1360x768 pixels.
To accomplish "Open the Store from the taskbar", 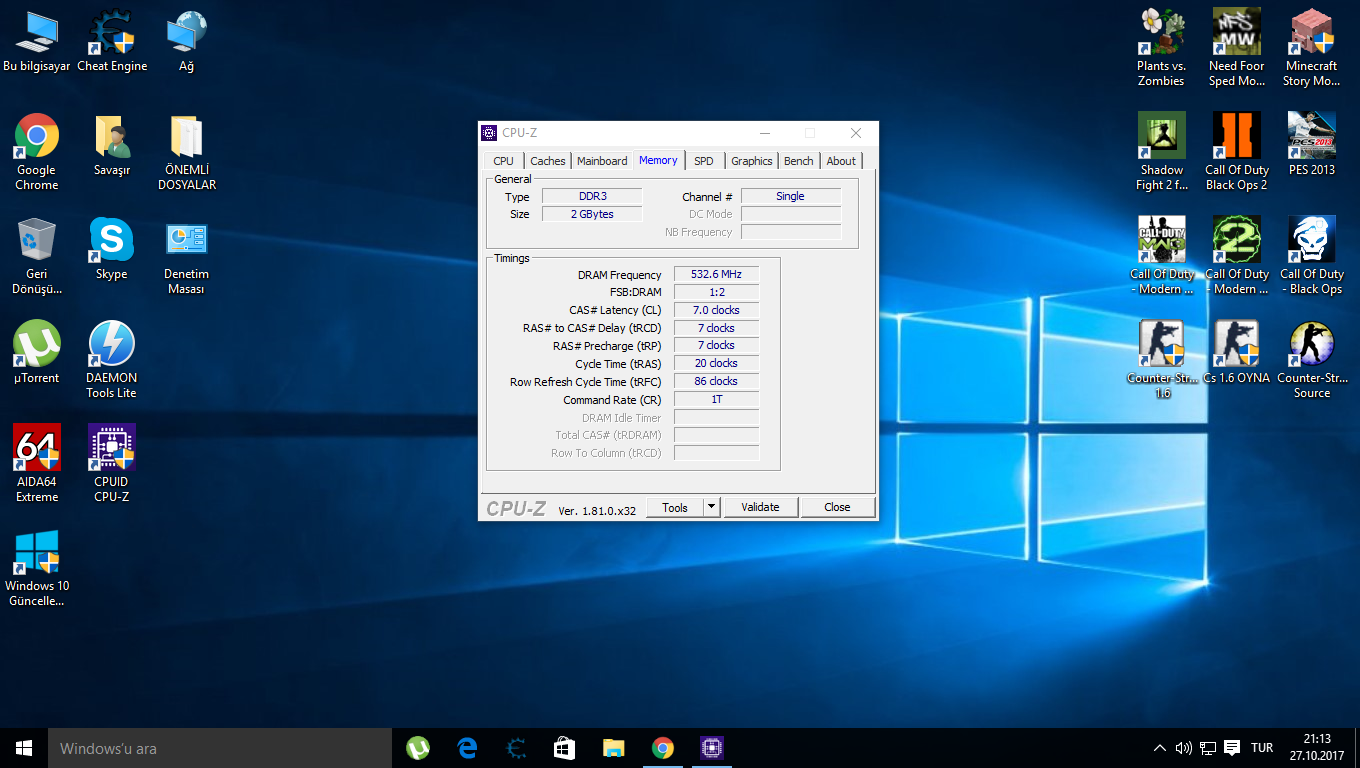I will (565, 748).
